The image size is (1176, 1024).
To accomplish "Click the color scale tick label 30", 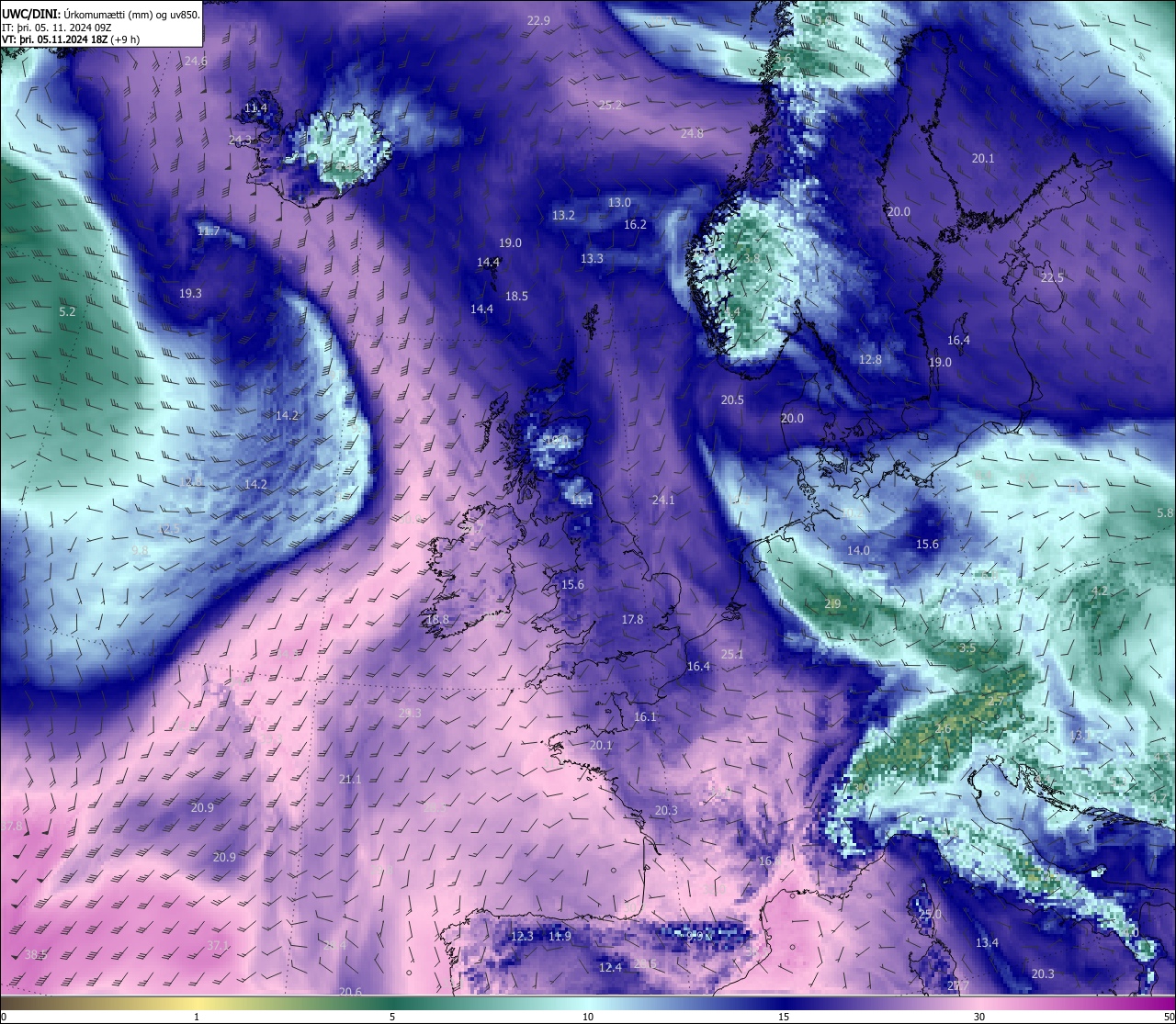I will pyautogui.click(x=979, y=1016).
